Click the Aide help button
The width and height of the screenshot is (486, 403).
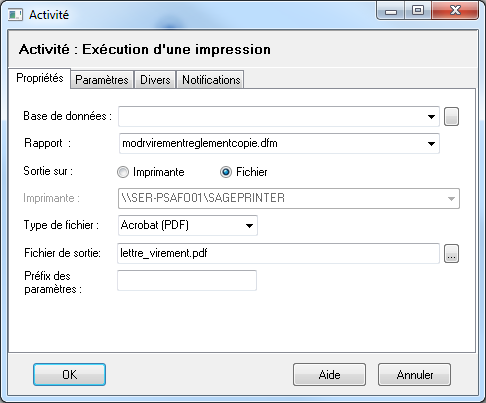pyautogui.click(x=329, y=375)
